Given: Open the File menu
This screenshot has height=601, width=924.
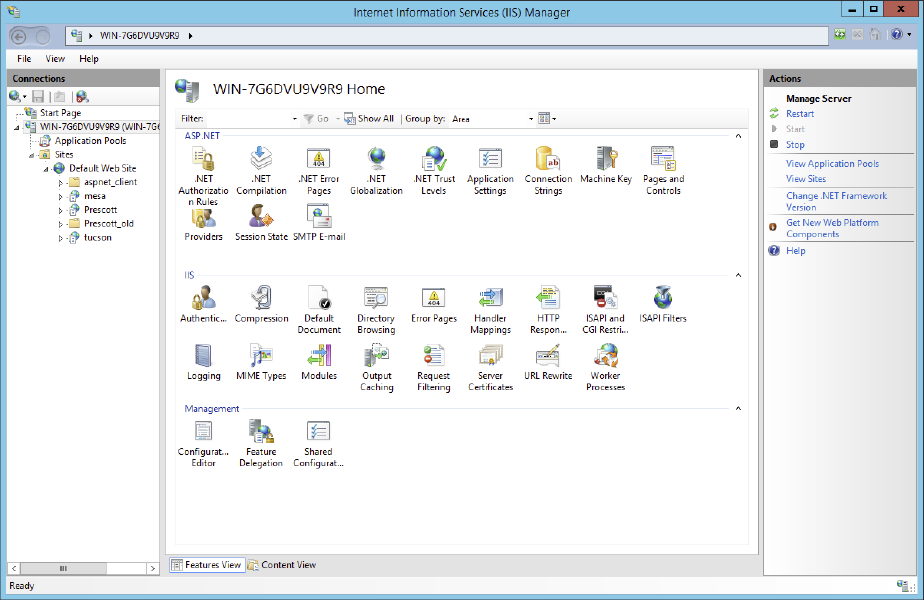Looking at the screenshot, I should point(24,59).
